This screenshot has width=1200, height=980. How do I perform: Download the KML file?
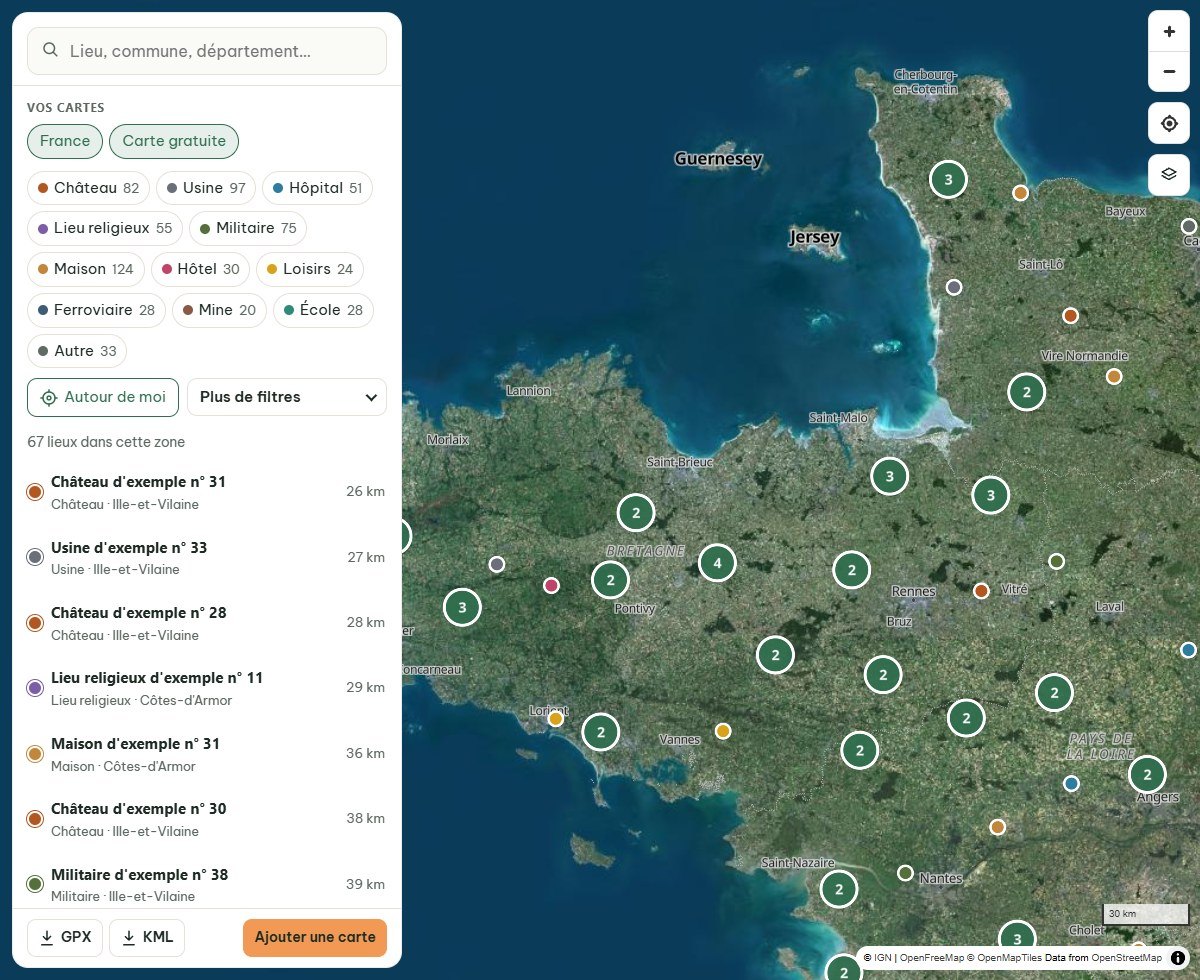(147, 937)
